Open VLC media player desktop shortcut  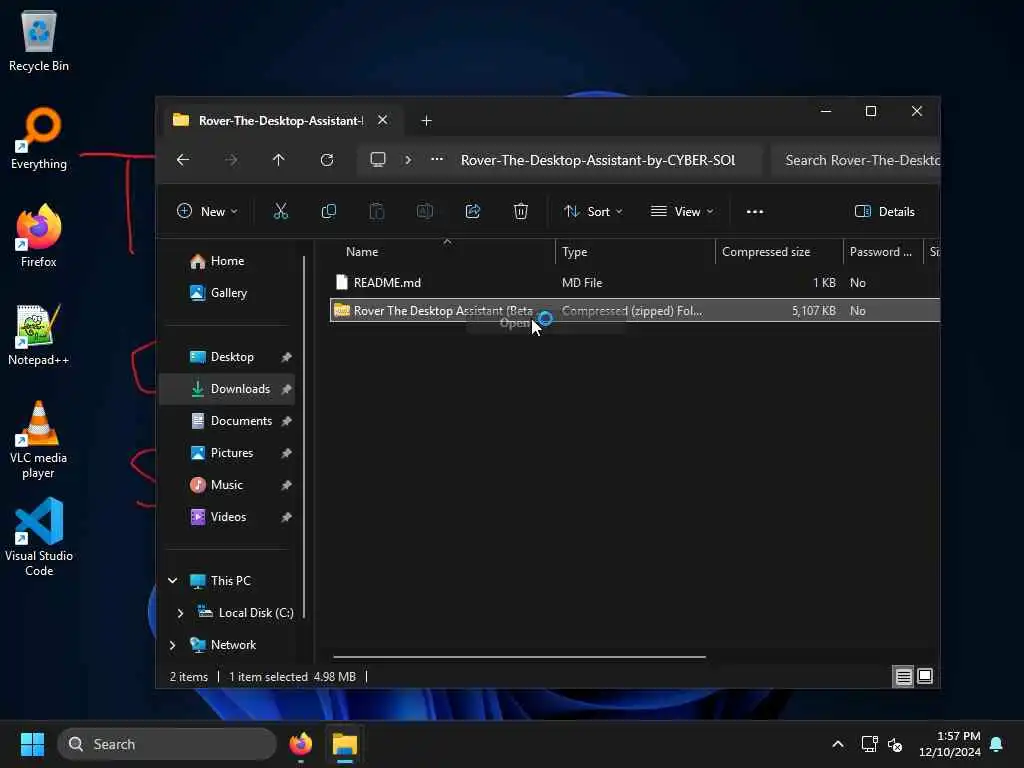point(39,440)
